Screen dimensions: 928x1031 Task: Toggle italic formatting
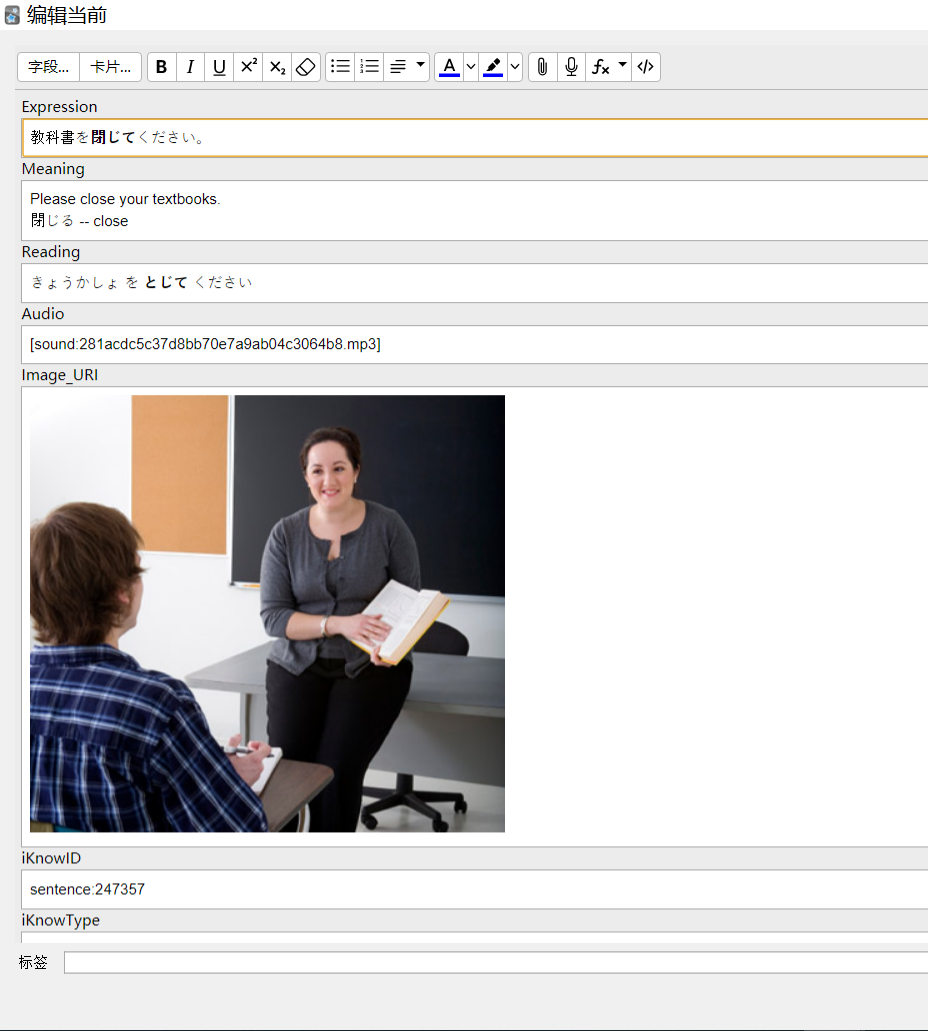(x=191, y=67)
